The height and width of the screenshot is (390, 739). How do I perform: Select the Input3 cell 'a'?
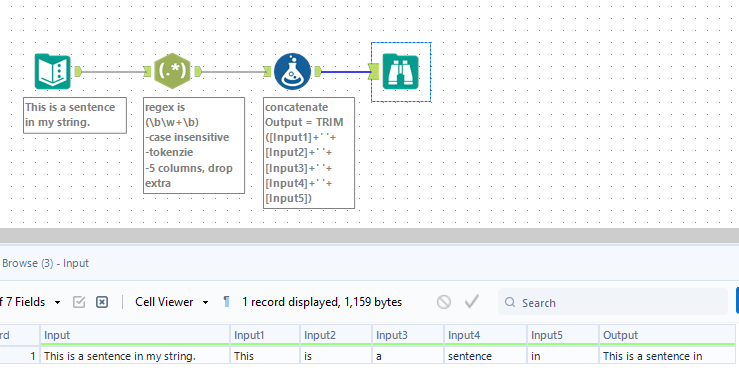point(408,356)
